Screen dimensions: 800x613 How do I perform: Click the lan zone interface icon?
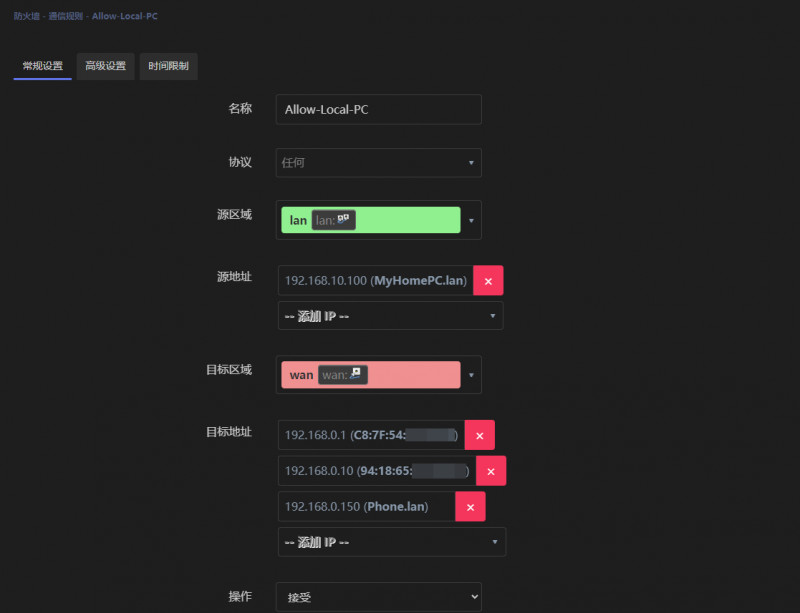pyautogui.click(x=343, y=219)
